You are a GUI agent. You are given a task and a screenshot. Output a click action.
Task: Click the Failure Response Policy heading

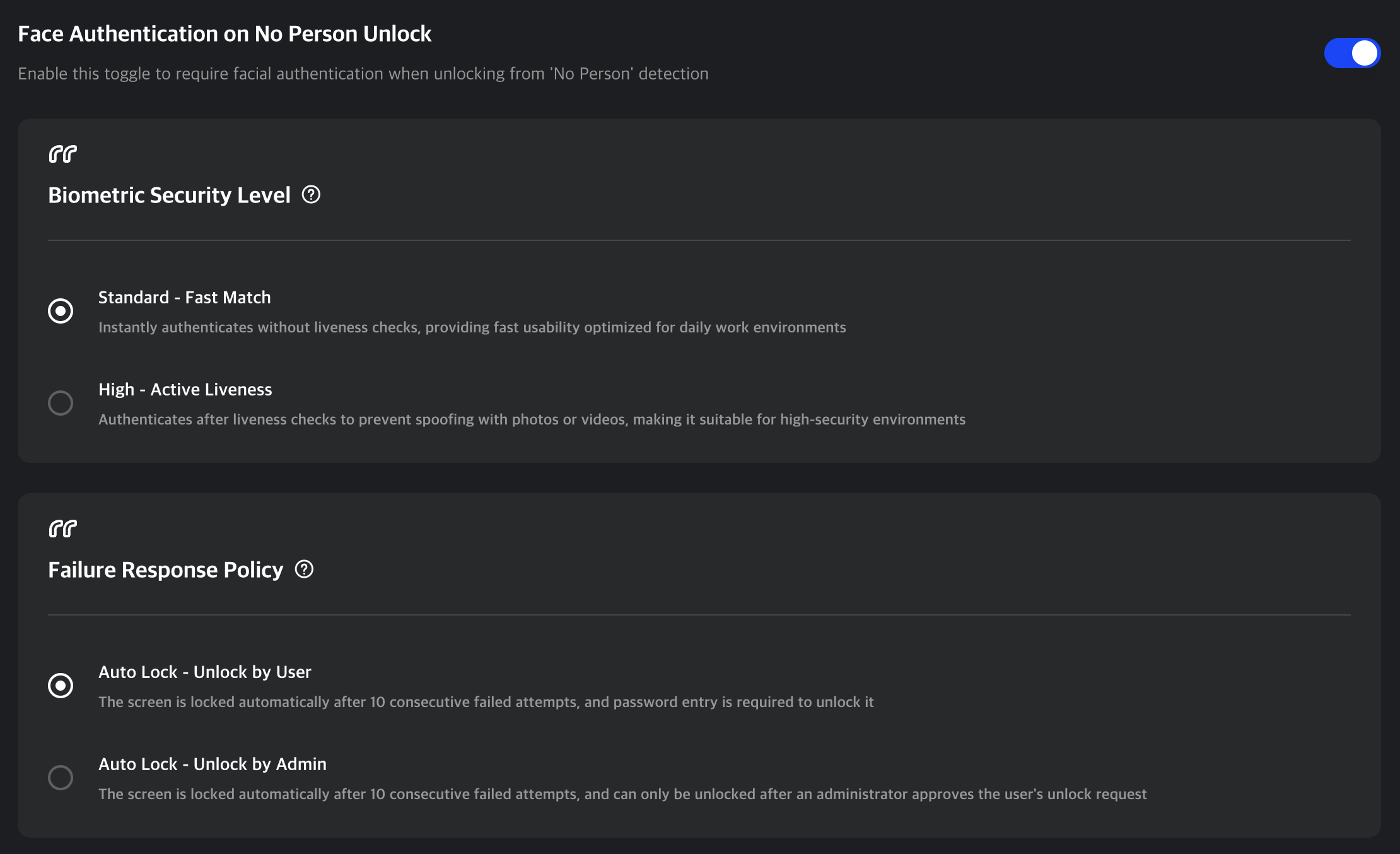click(x=165, y=570)
